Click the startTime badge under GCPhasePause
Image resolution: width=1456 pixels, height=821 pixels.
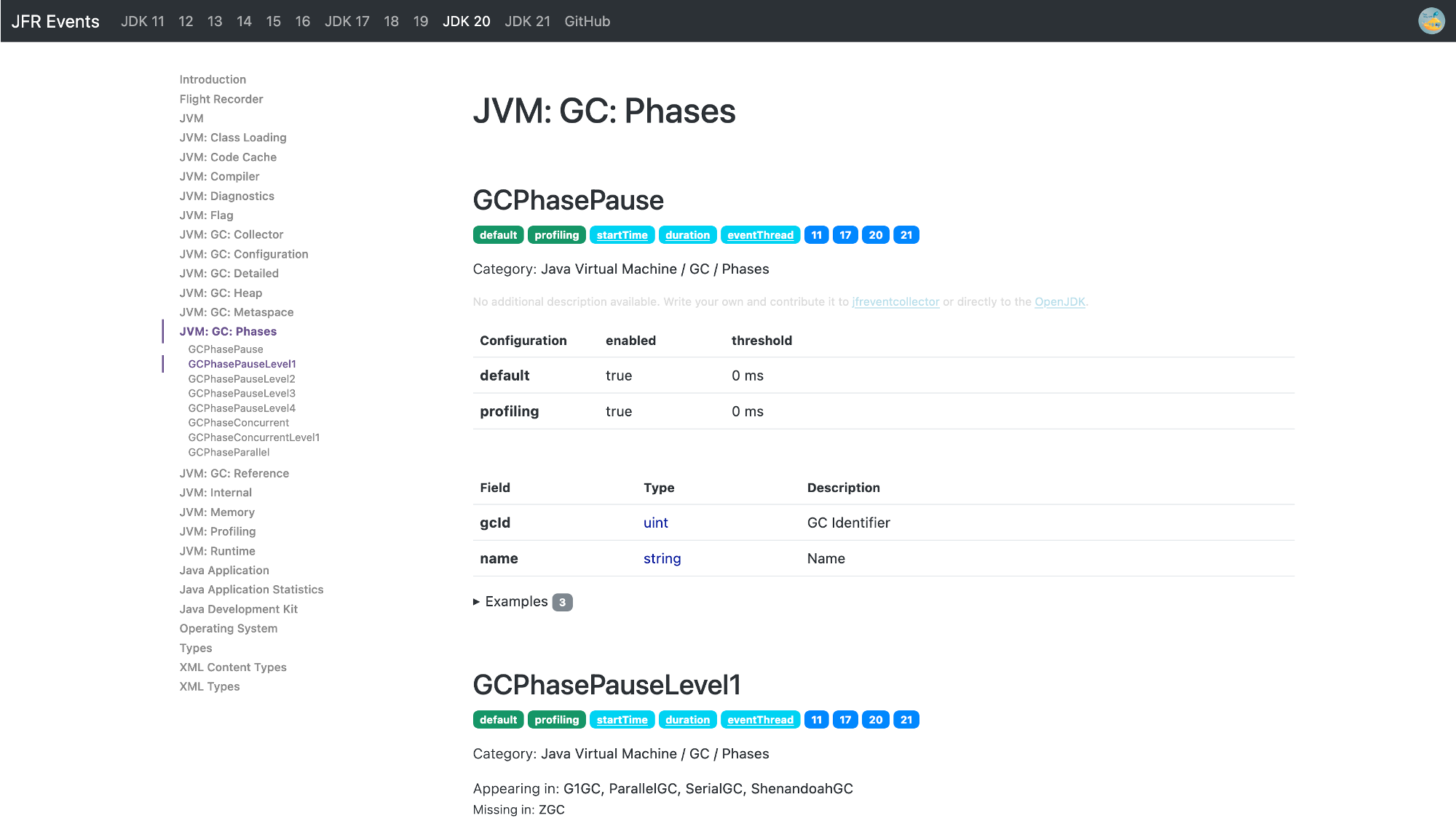(622, 235)
